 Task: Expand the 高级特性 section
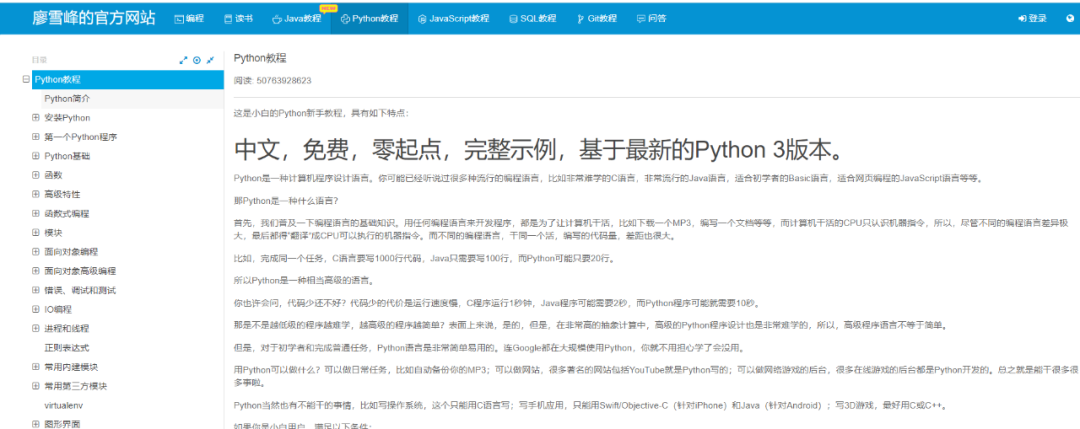[36, 194]
